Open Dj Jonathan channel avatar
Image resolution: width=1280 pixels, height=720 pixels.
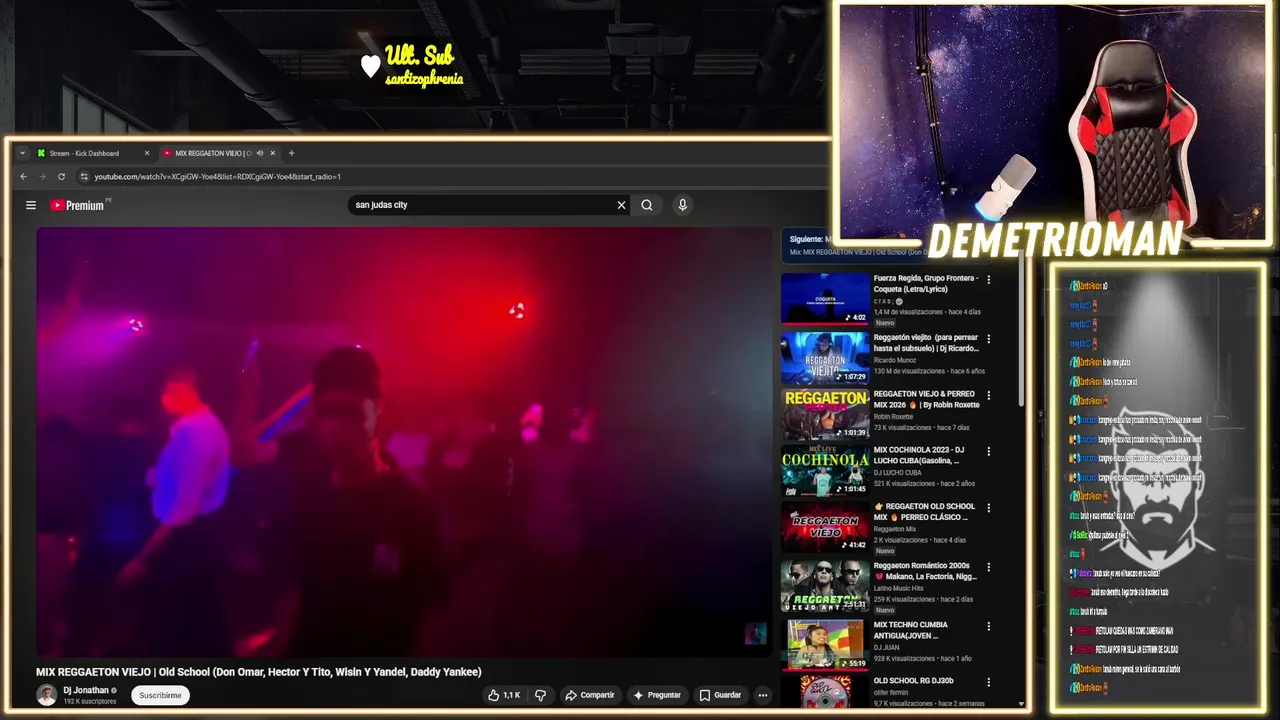point(46,695)
